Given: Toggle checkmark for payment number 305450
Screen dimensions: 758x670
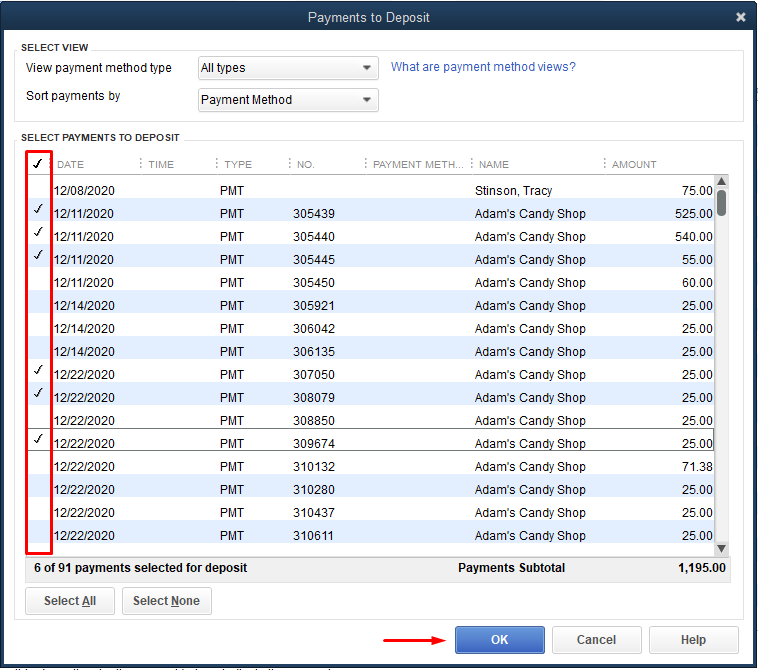Looking at the screenshot, I should [x=38, y=283].
